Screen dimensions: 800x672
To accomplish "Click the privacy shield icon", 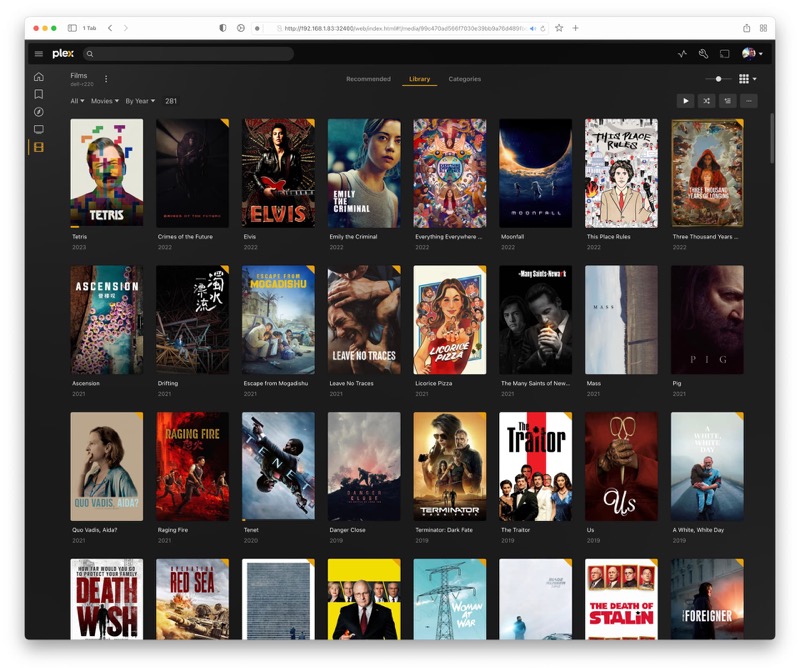I will pos(223,28).
